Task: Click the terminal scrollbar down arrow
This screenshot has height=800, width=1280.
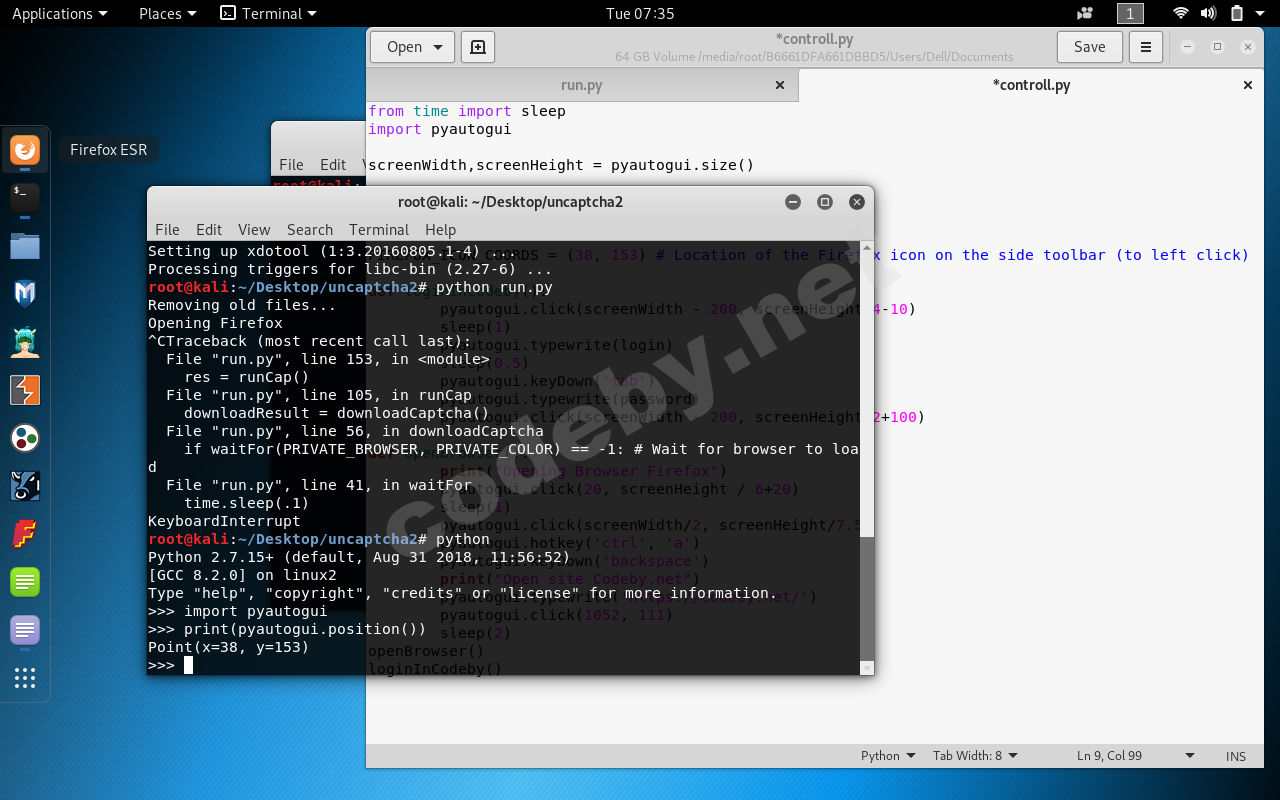Action: point(866,668)
